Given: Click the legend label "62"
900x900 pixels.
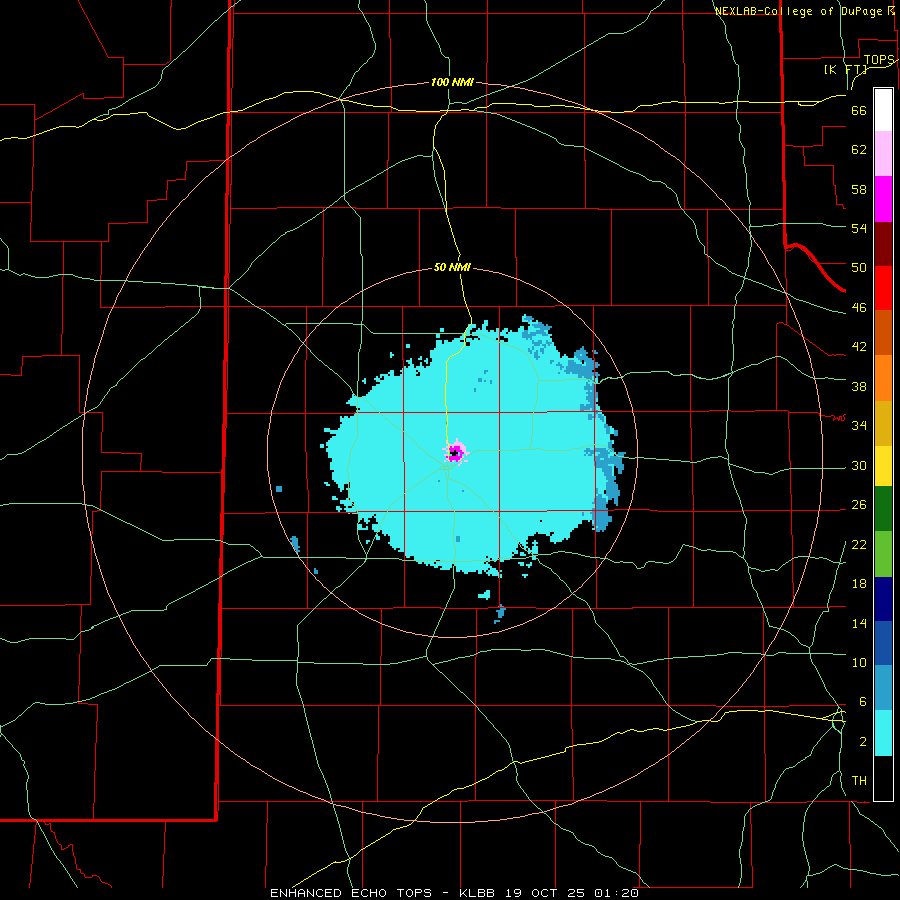Looking at the screenshot, I should [x=859, y=150].
